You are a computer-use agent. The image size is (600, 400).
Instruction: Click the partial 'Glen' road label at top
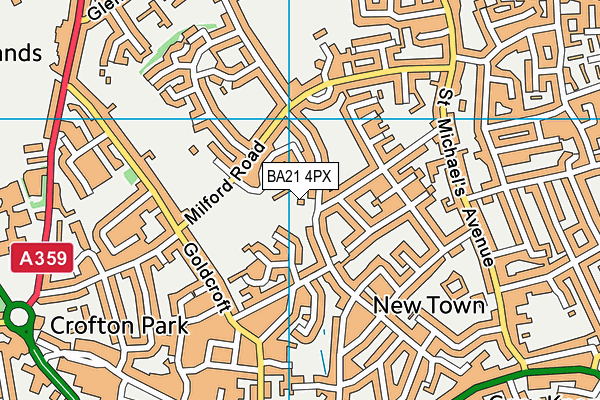[x=101, y=10]
